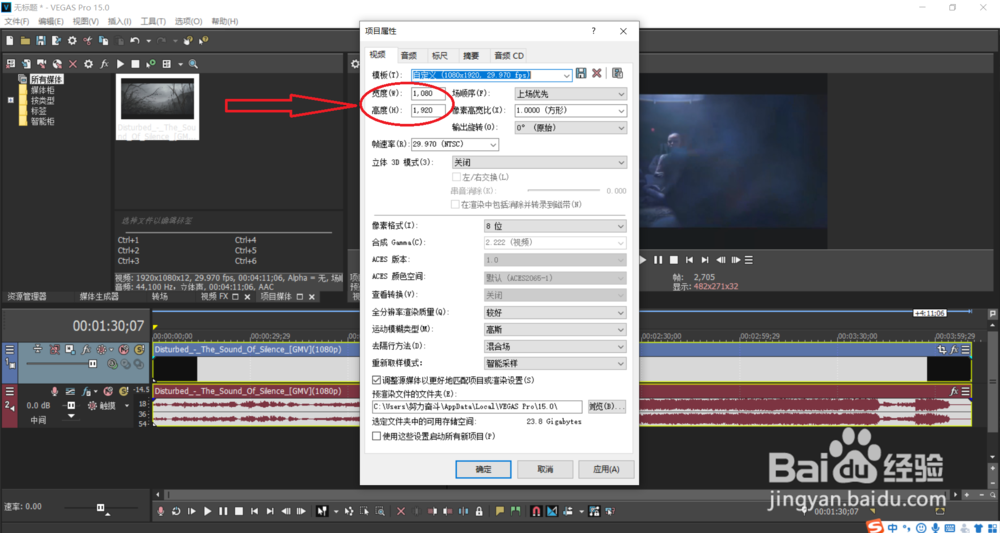Open the 资源管理器 panel tab
The image size is (1000, 533).
(x=26, y=296)
